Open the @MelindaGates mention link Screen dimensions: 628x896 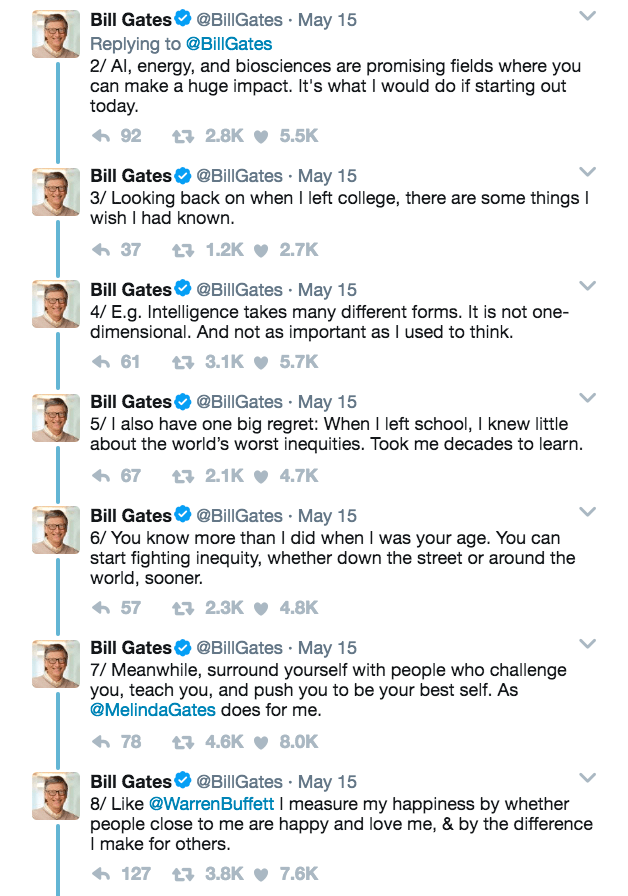click(153, 709)
